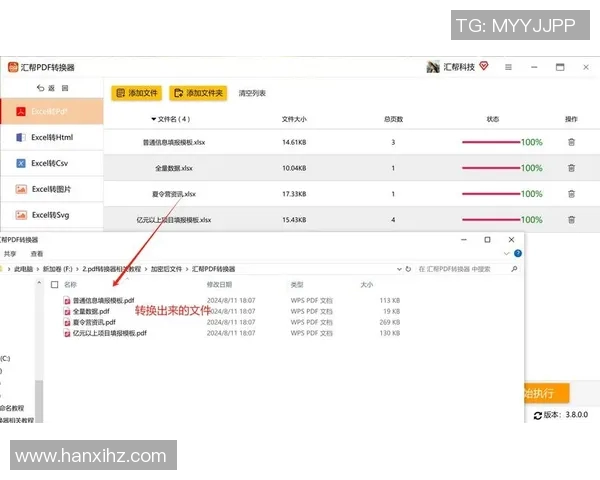
Task: Click the 汇帮PDF转换器 app logo
Action: [13, 67]
